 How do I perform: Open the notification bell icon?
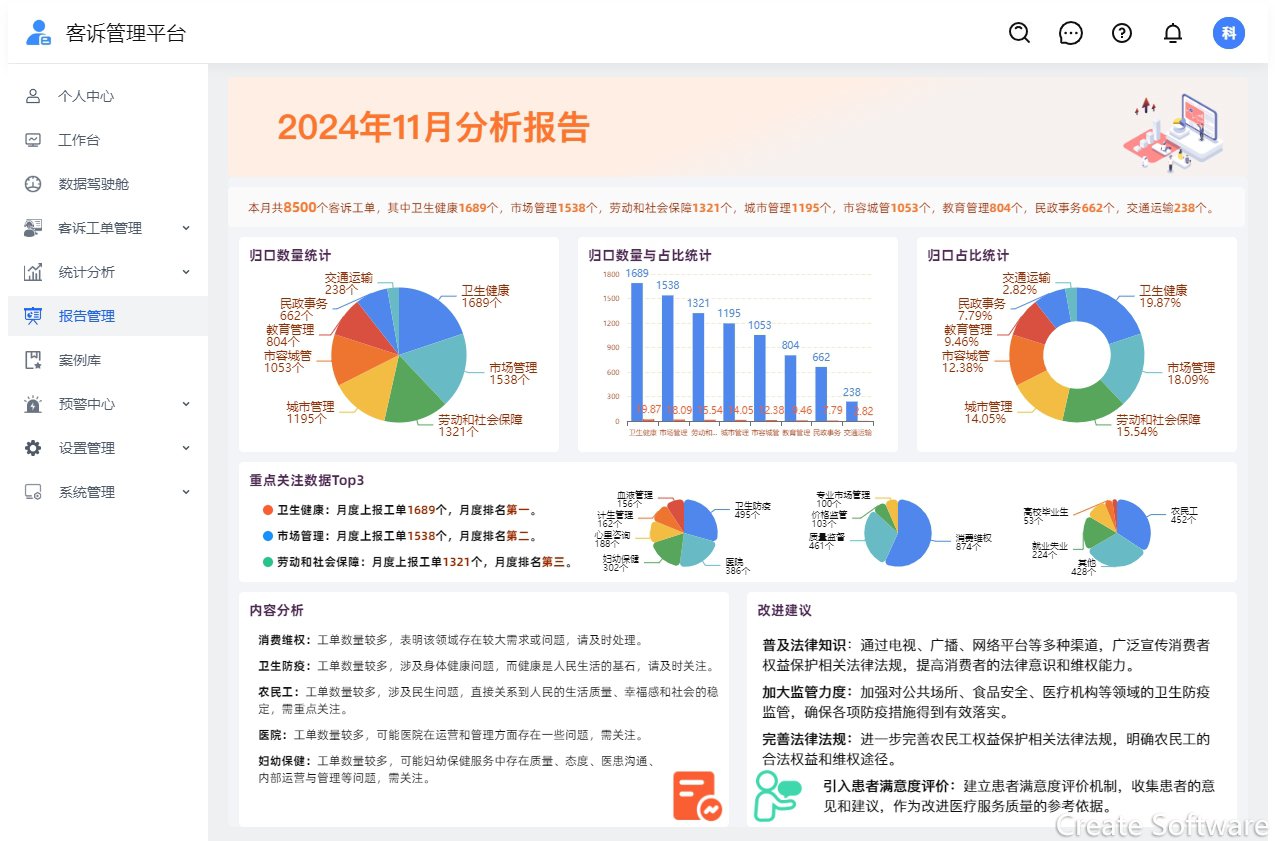click(1172, 33)
